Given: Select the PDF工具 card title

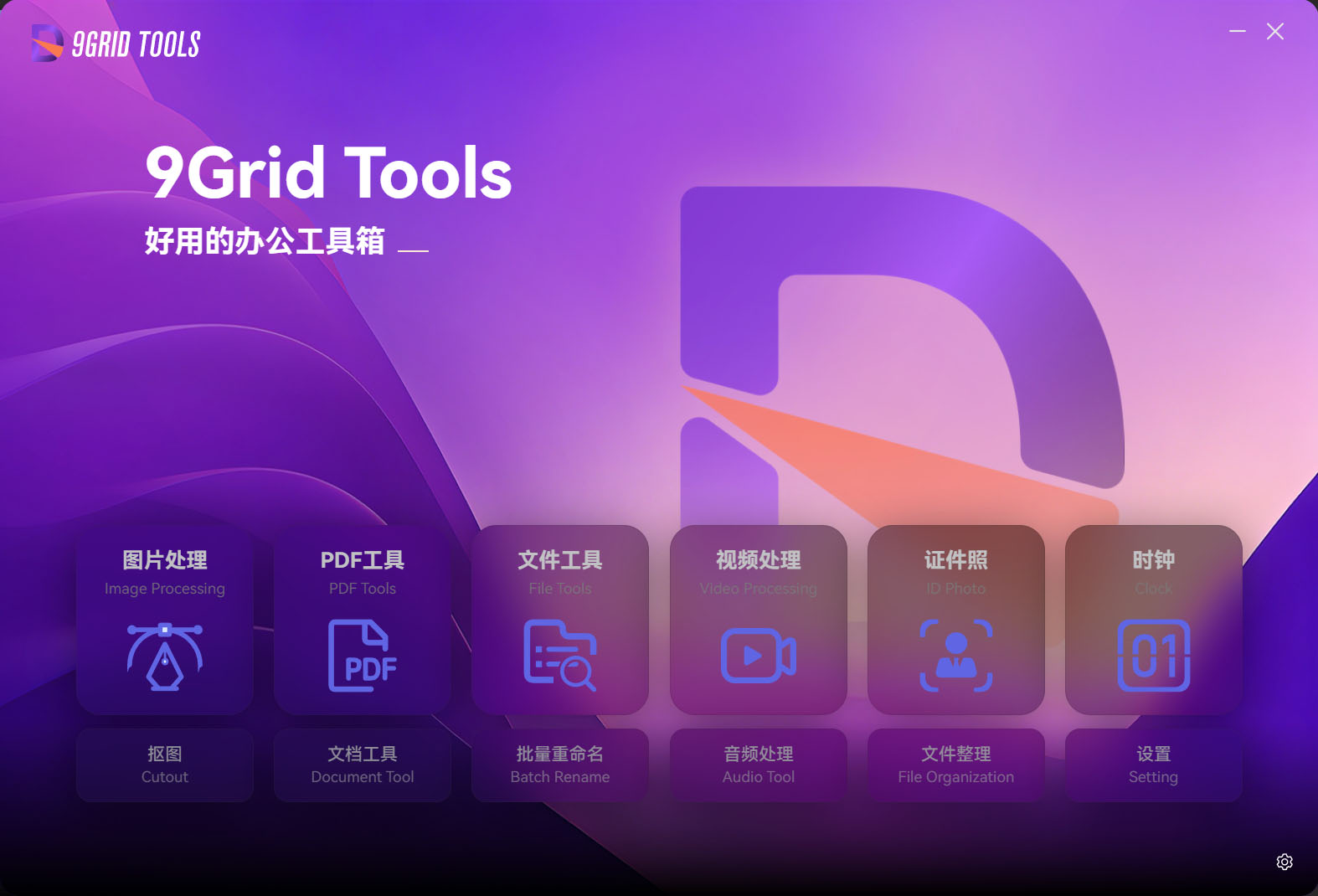Looking at the screenshot, I should coord(363,560).
